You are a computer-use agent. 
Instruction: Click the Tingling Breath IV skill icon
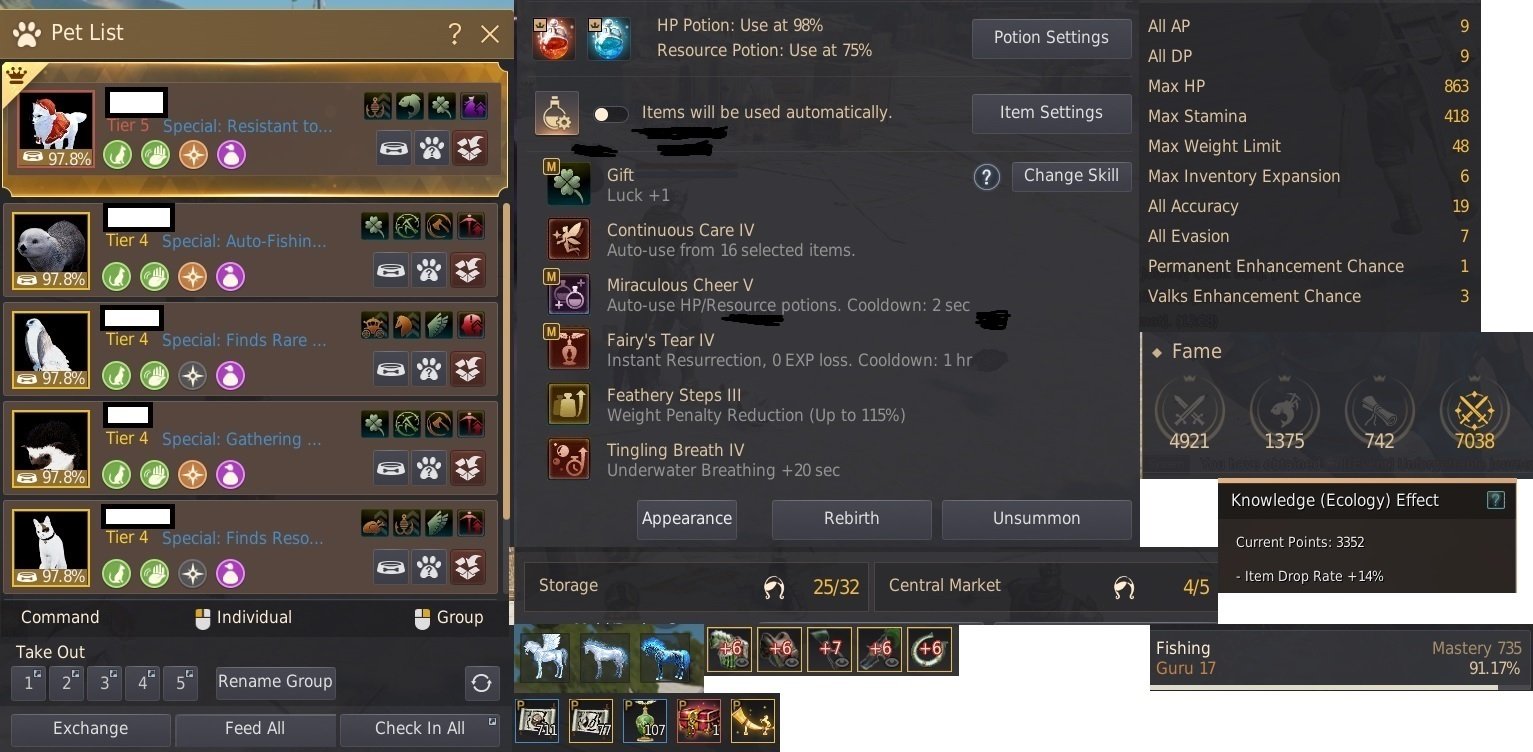[x=568, y=459]
